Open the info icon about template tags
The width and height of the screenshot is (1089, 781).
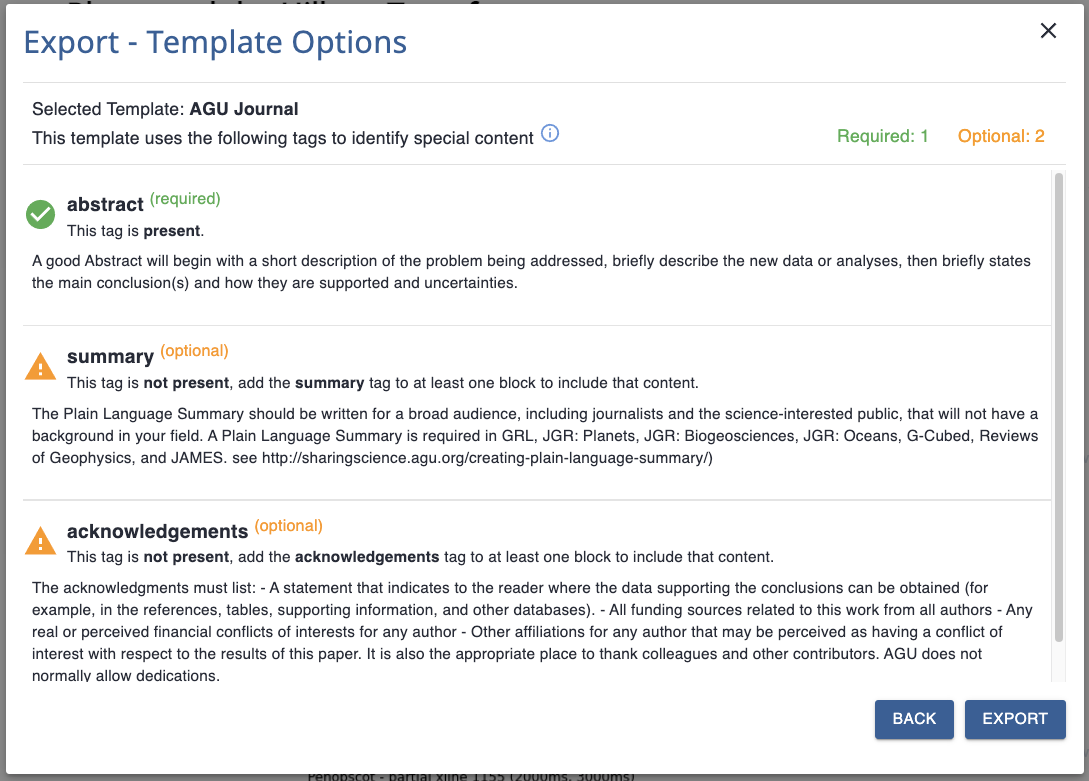[550, 134]
